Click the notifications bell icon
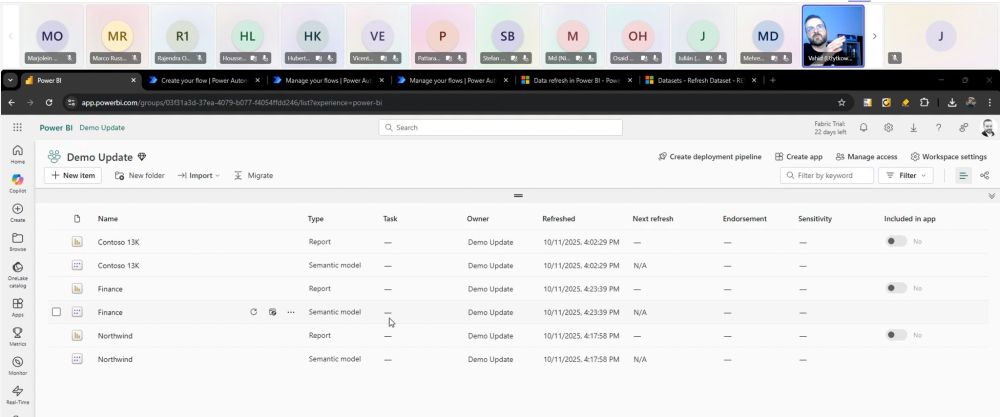The image size is (1000, 417). pyautogui.click(x=864, y=128)
